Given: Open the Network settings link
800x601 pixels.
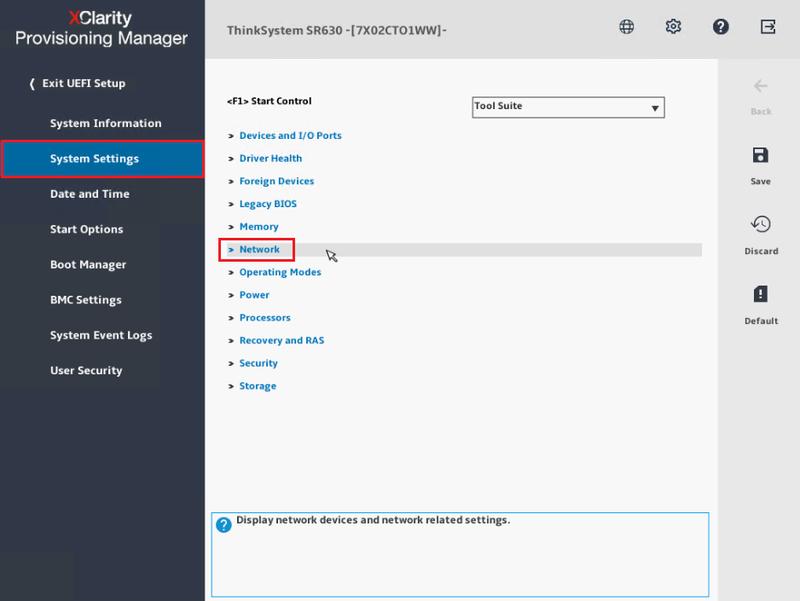Looking at the screenshot, I should tap(259, 249).
